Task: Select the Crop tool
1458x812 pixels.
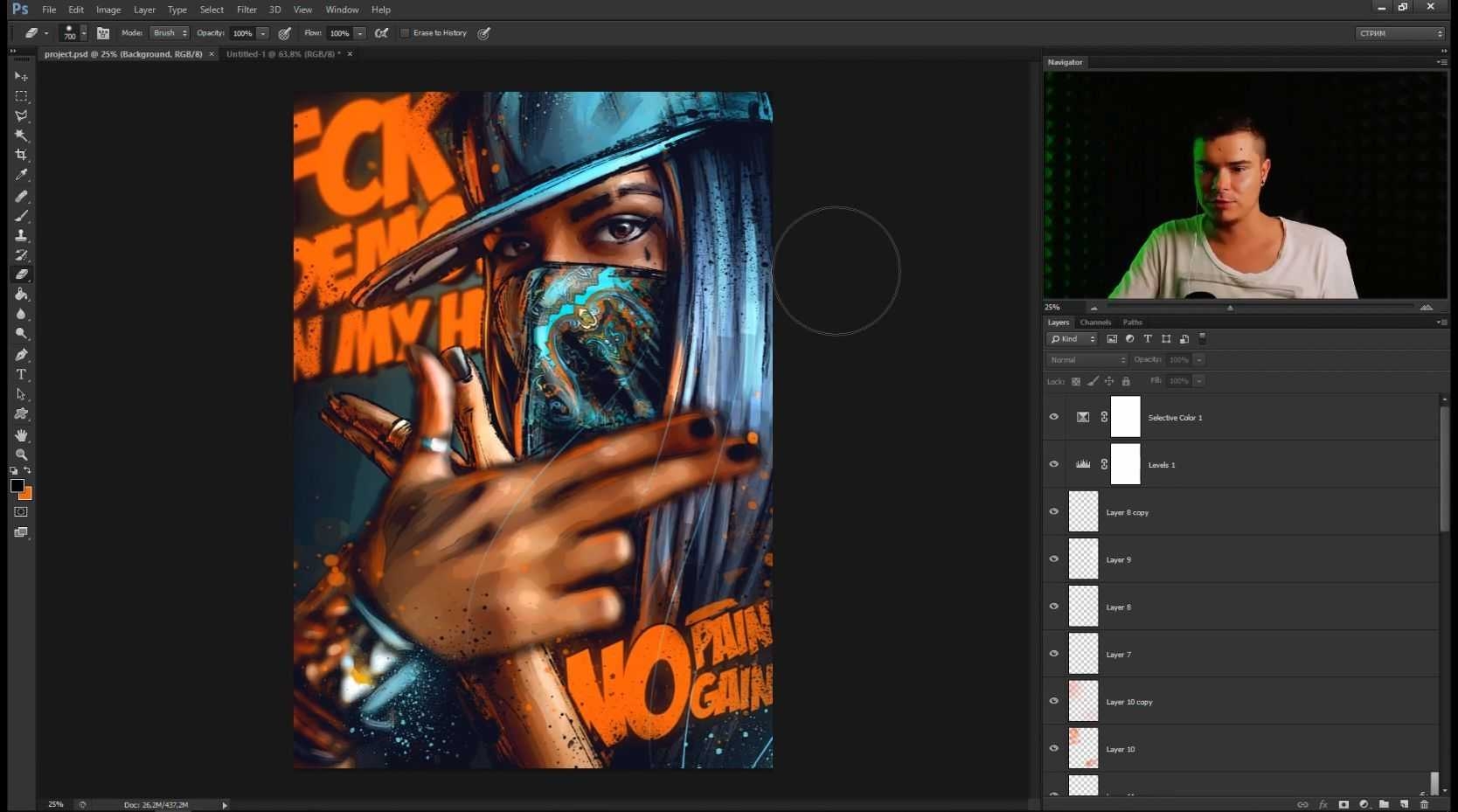Action: (21, 155)
